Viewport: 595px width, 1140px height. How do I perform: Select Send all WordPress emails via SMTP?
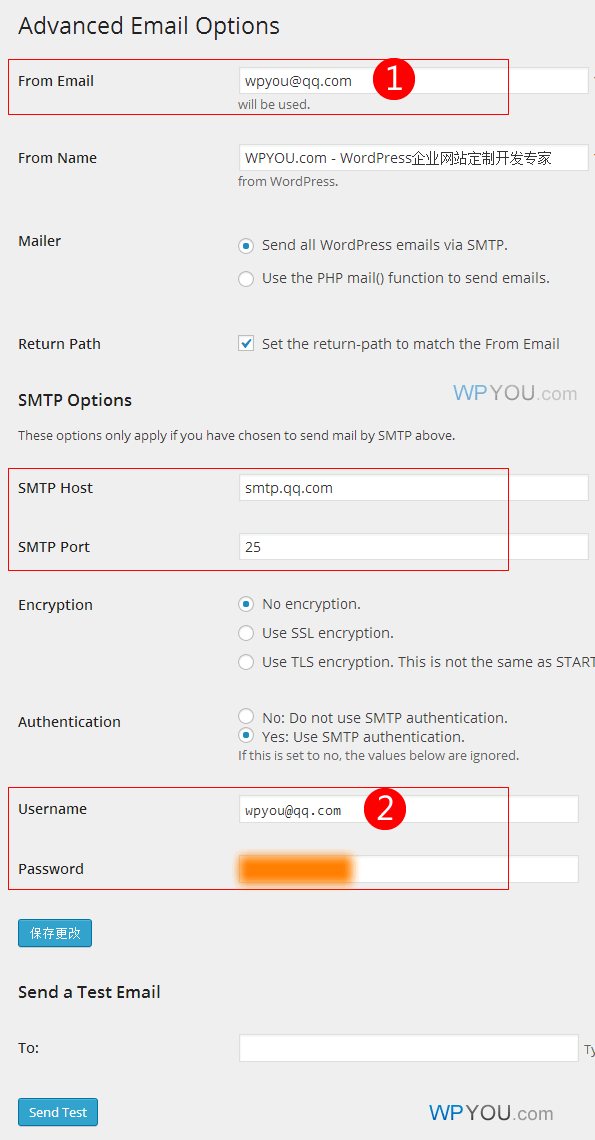coord(247,246)
